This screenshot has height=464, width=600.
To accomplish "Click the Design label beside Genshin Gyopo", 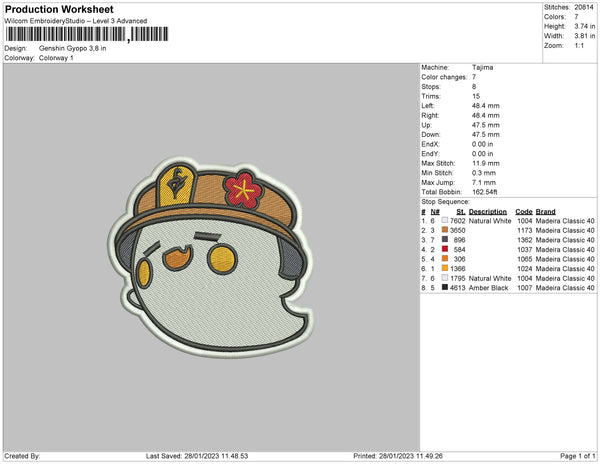I will (x=16, y=48).
